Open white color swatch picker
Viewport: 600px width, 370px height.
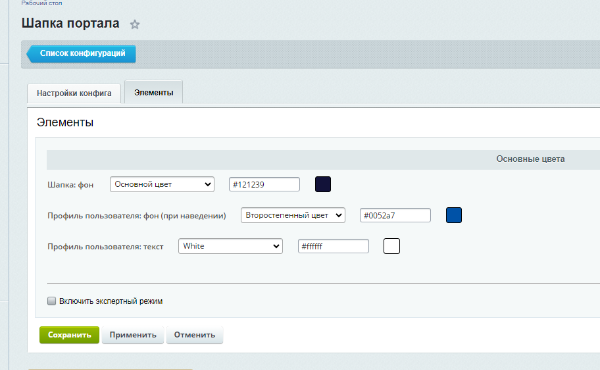pyautogui.click(x=391, y=246)
